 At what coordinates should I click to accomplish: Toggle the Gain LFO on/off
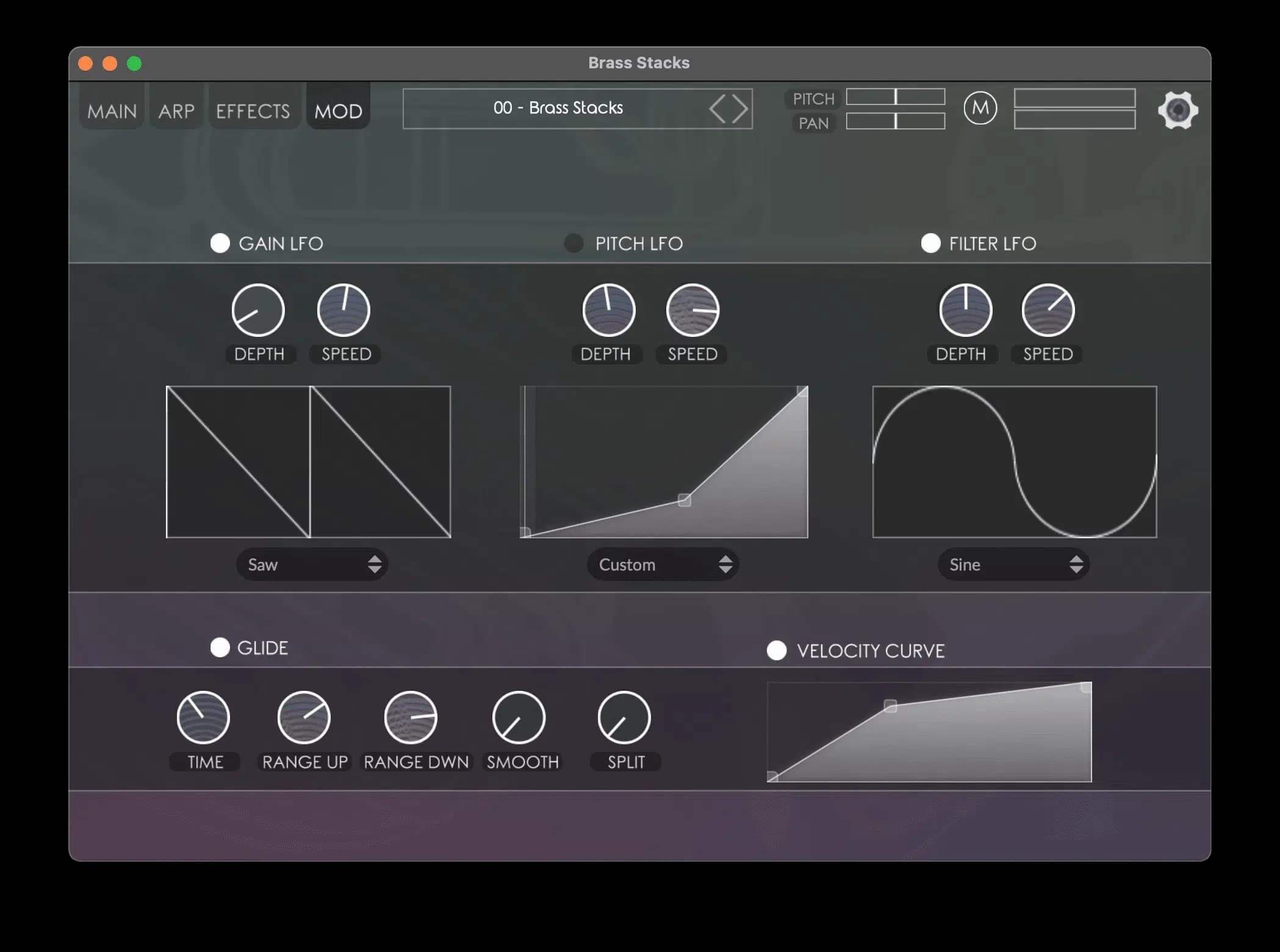pyautogui.click(x=220, y=243)
